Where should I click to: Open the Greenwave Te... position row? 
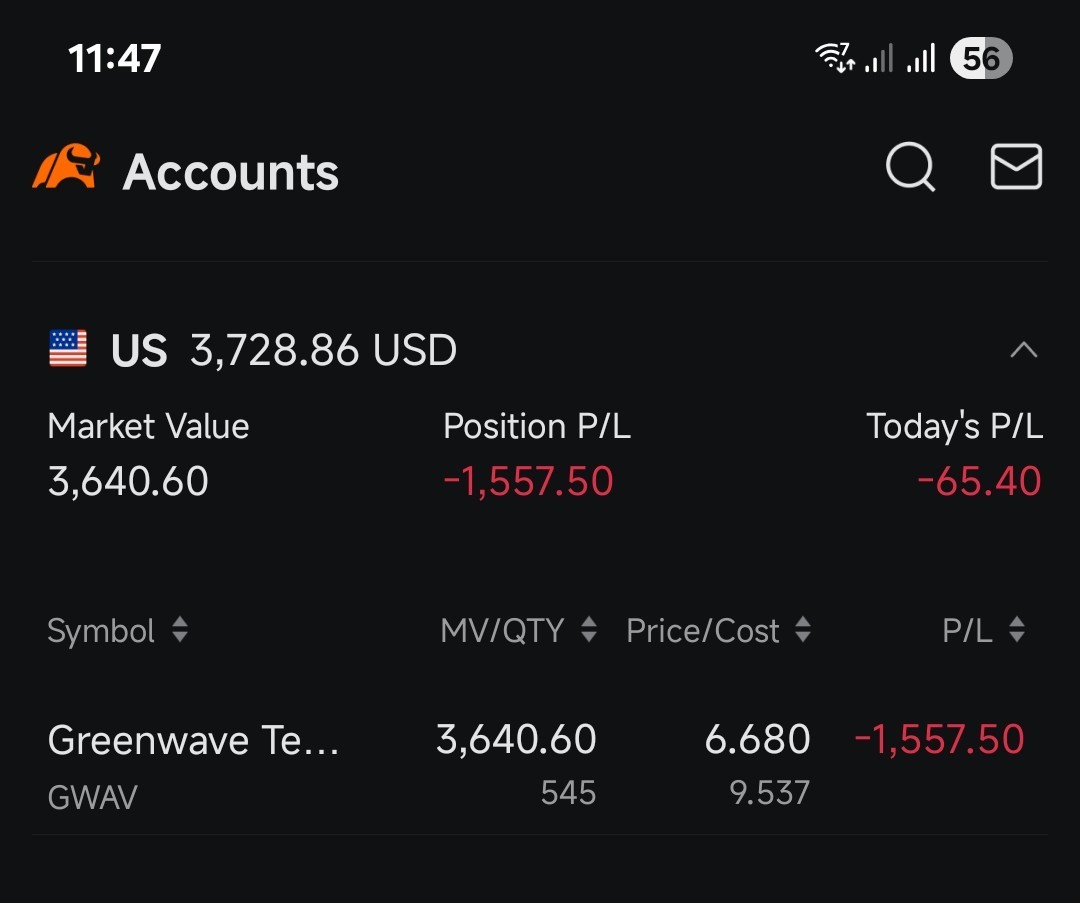click(x=540, y=765)
